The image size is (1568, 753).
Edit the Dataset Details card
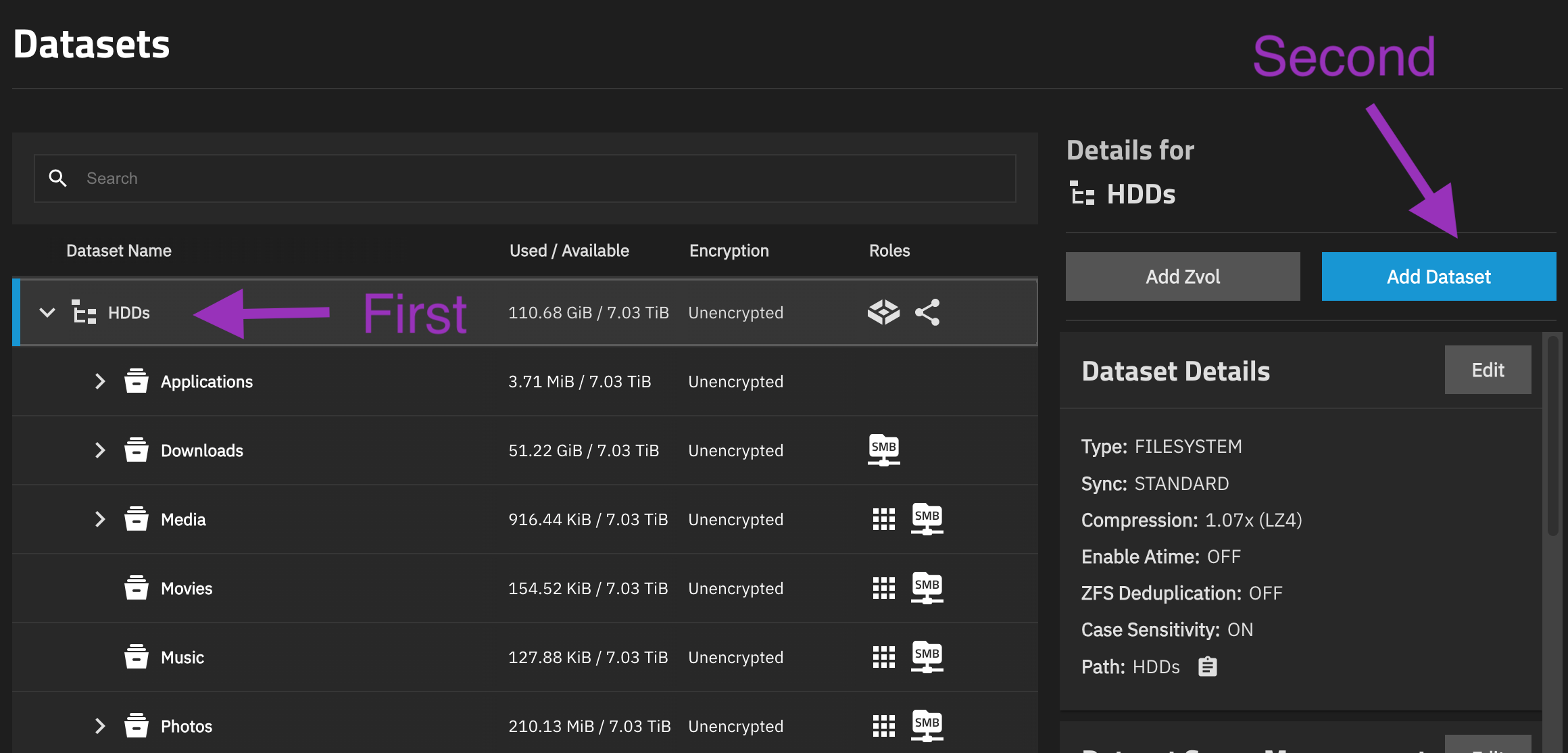(x=1488, y=370)
